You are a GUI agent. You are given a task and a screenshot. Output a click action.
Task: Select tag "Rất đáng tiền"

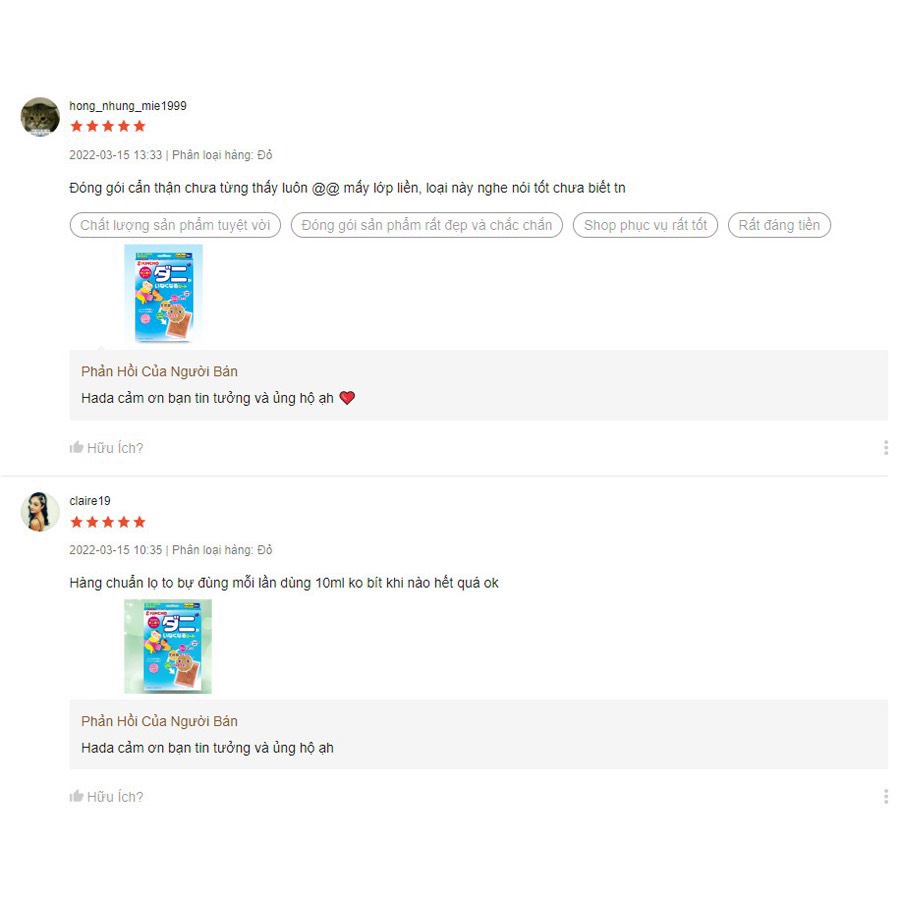click(x=779, y=225)
